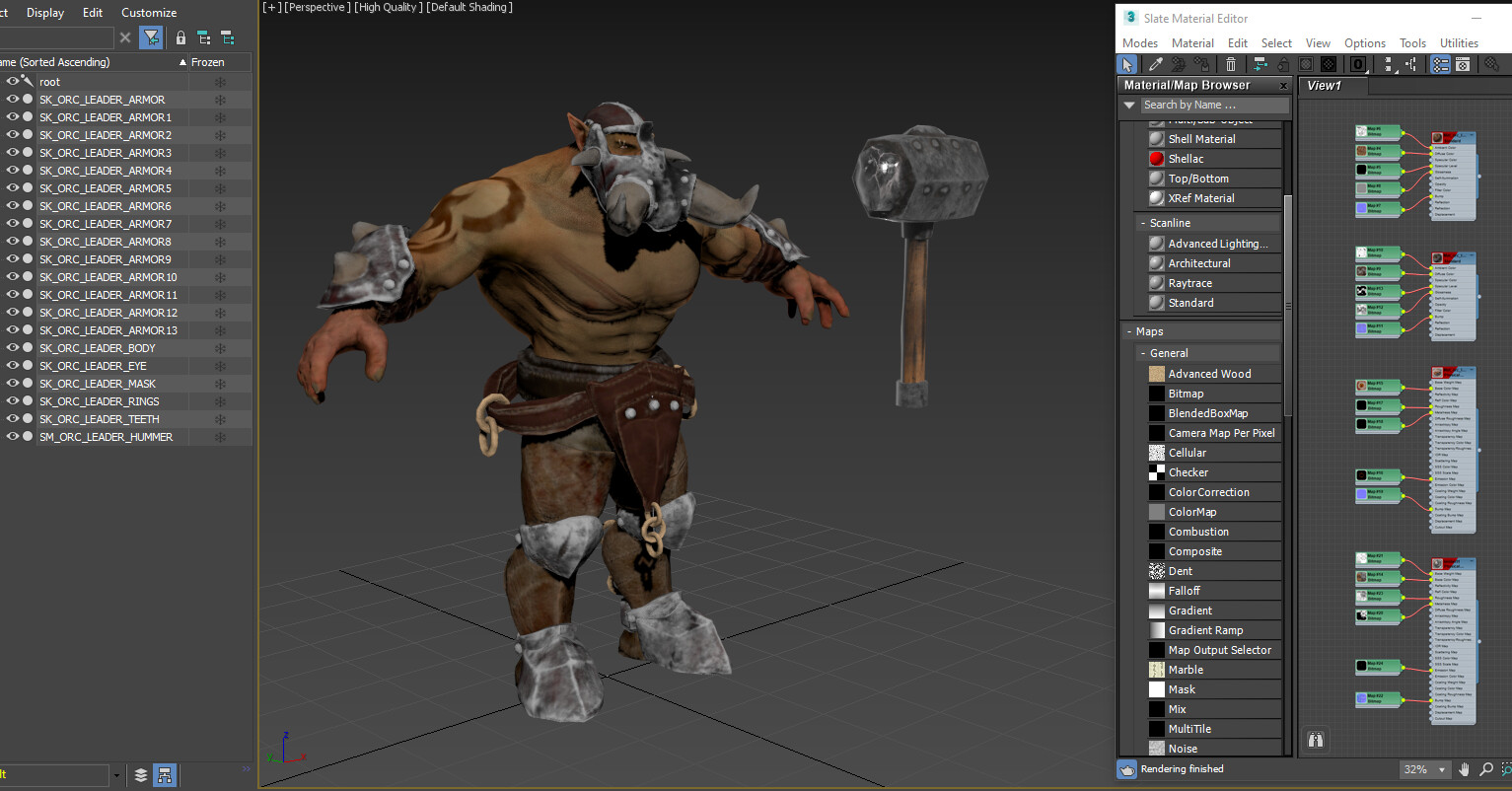Activate the Select tool in the Slate Material Editor
Viewport: 1512px width, 791px height.
click(x=1127, y=63)
